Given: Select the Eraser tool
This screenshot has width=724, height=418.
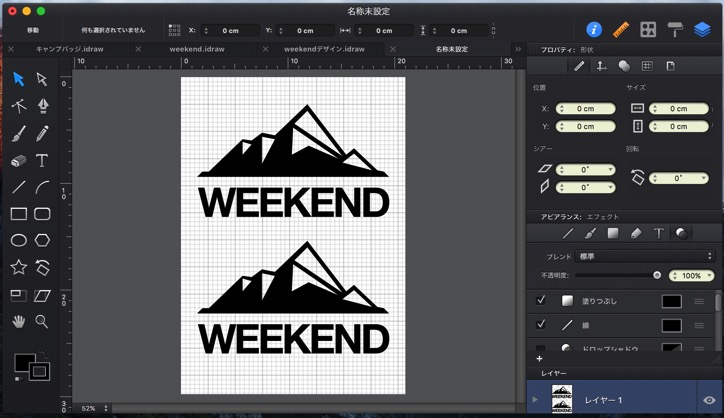Looking at the screenshot, I should coord(18,160).
